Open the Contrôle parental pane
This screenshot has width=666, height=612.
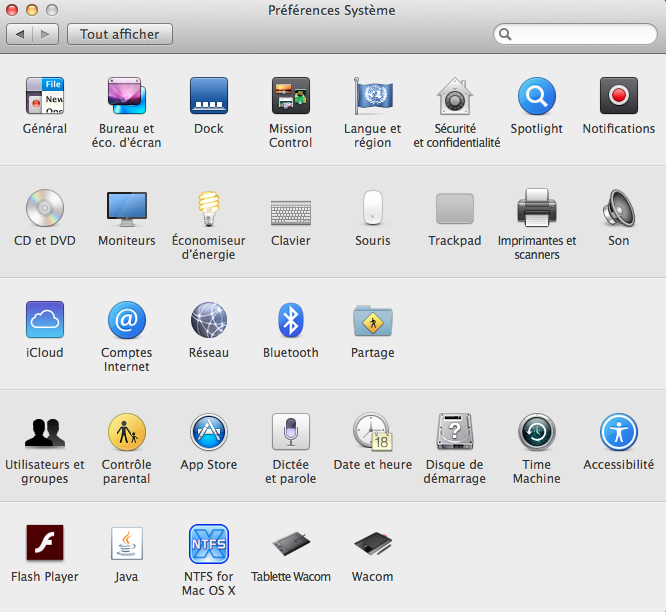pos(127,433)
